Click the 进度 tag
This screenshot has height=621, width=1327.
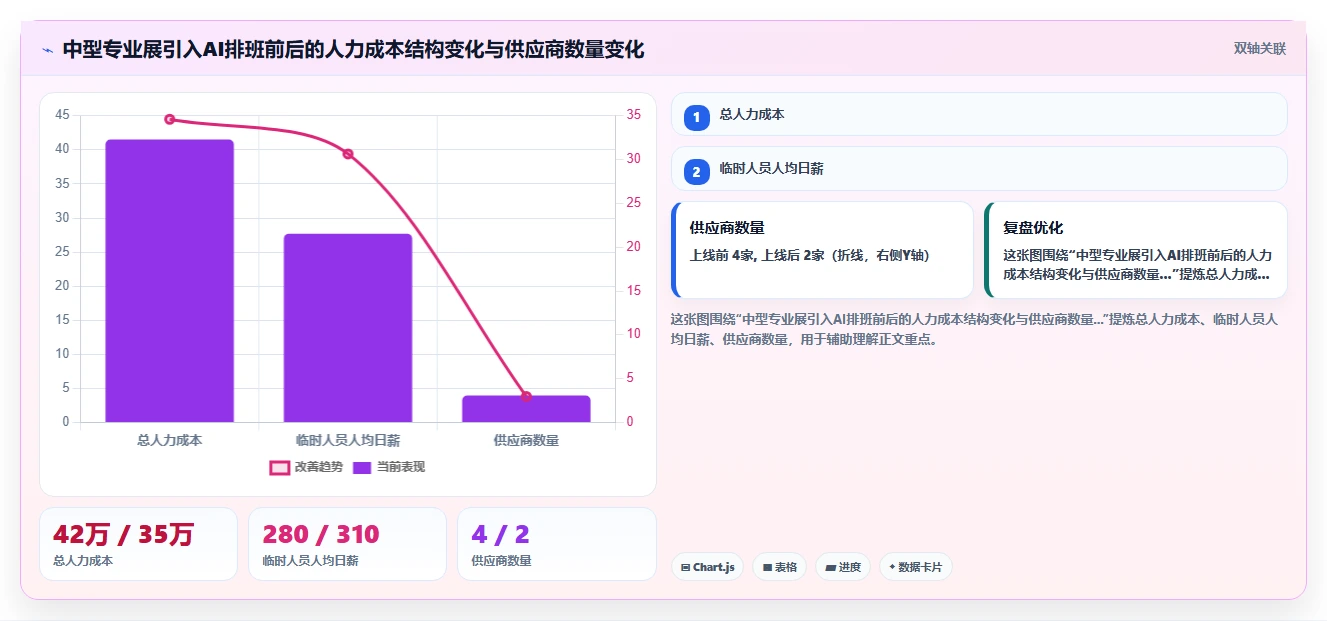coord(843,567)
